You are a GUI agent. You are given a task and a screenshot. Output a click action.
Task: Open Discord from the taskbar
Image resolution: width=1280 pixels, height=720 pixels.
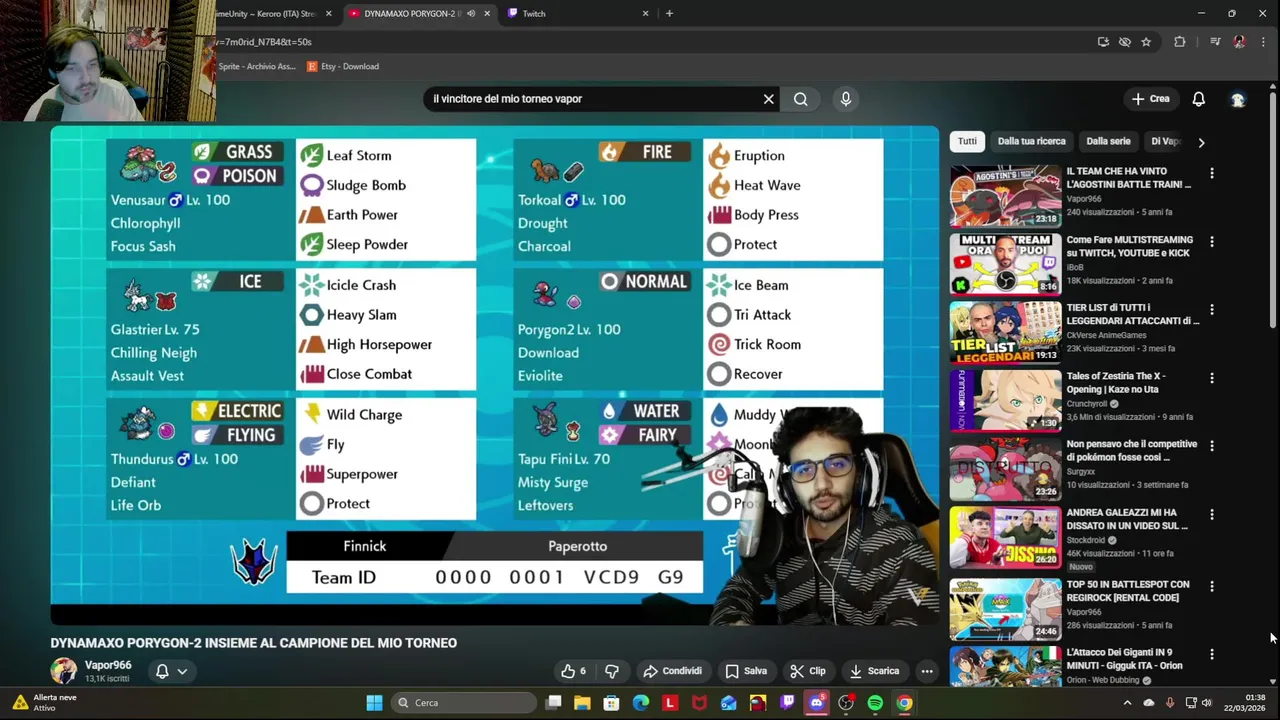click(x=816, y=703)
